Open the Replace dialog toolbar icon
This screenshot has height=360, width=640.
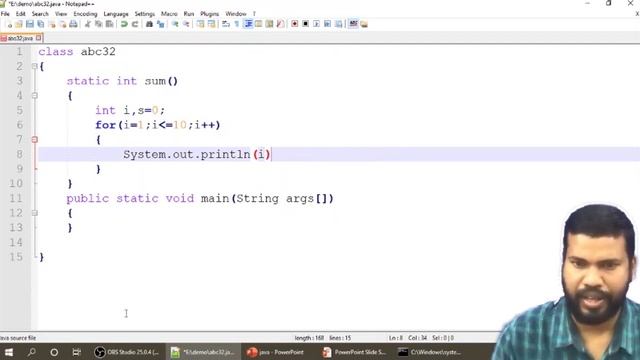tap(161, 24)
